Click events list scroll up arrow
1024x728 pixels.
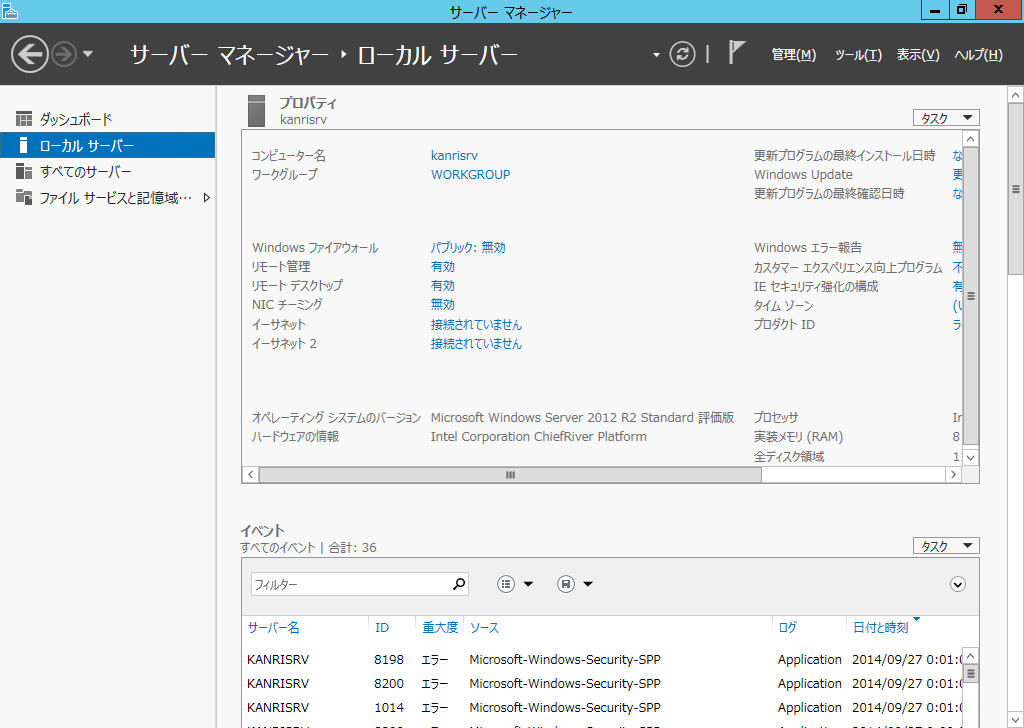point(970,656)
